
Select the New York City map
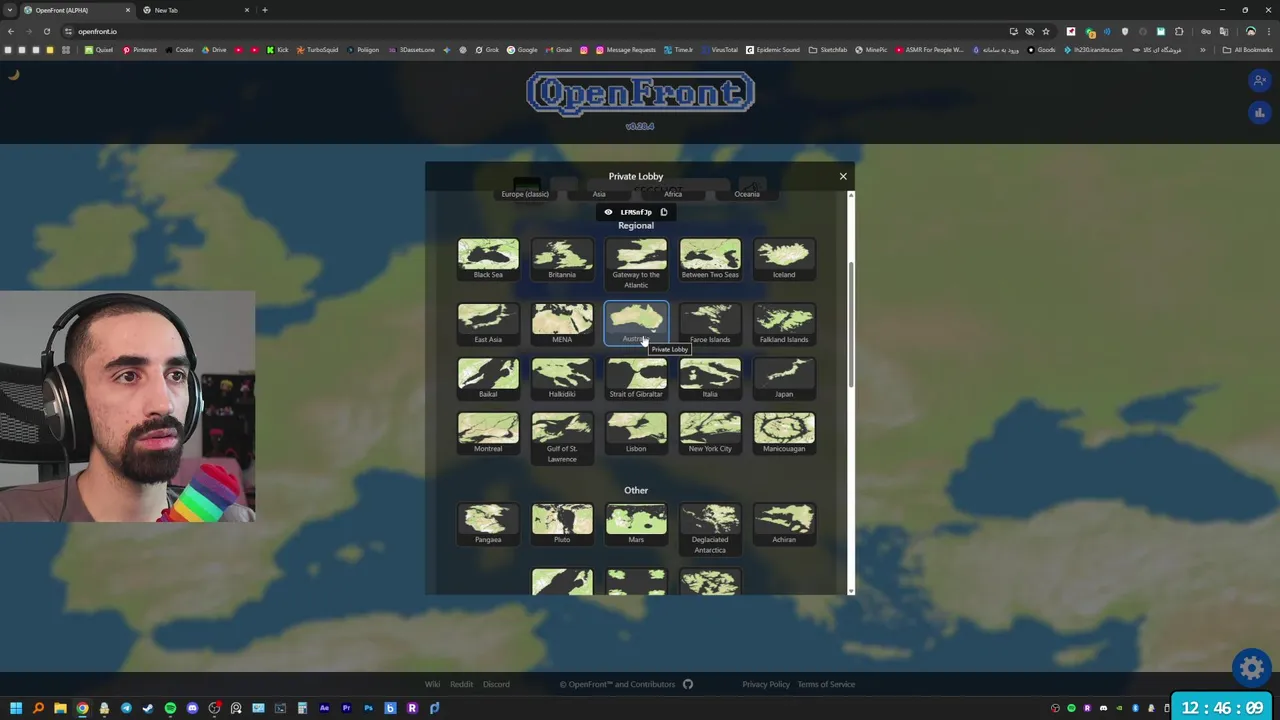[x=710, y=433]
